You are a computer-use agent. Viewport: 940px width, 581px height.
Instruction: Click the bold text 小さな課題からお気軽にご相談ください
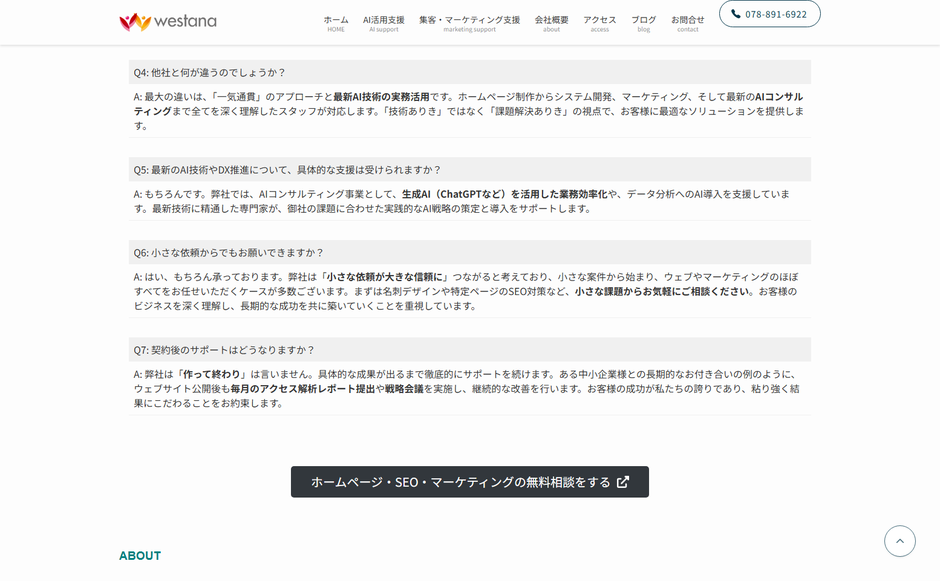(x=662, y=291)
